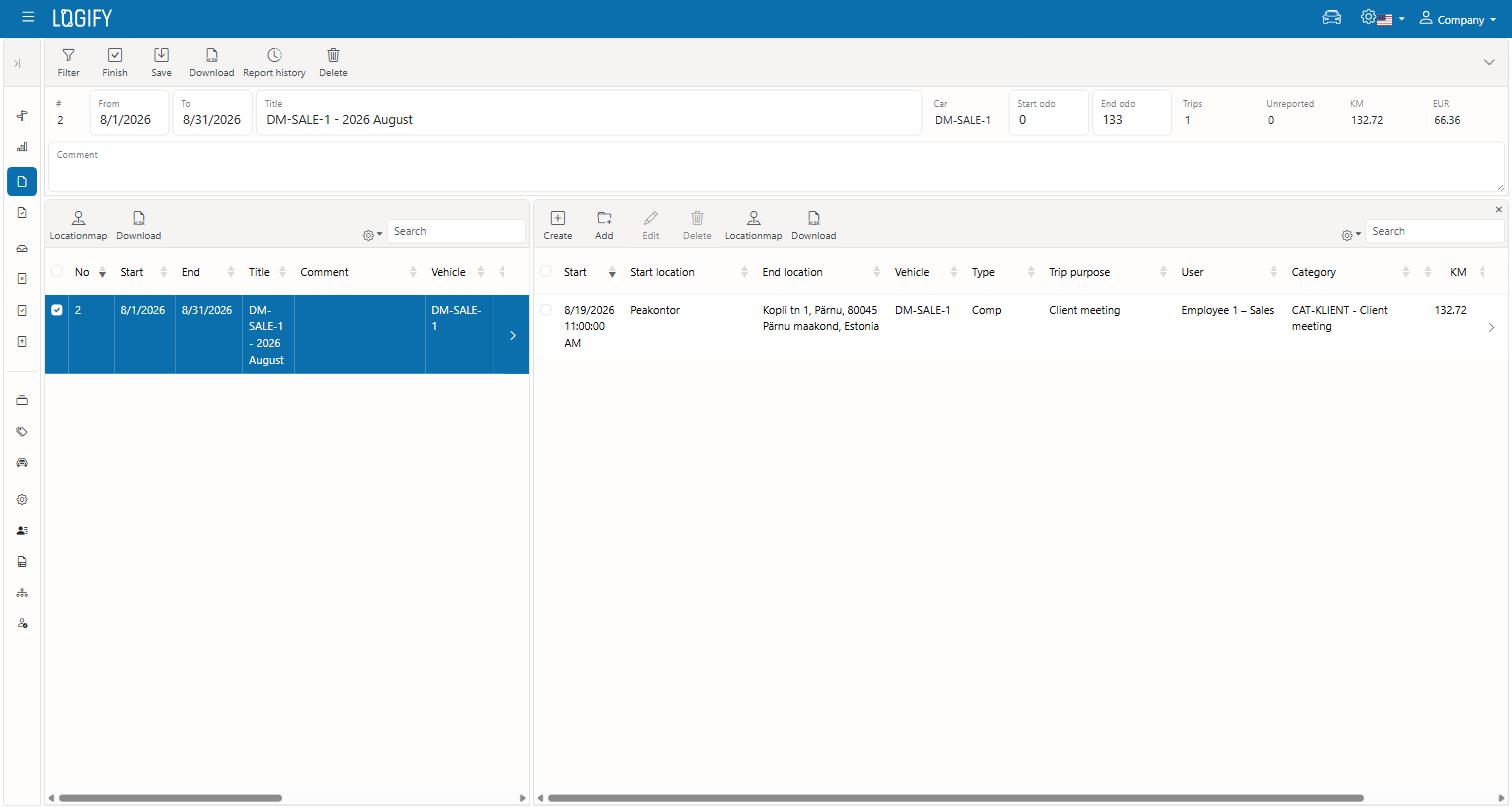1512x809 pixels.
Task: Click the Filter toolbar icon
Action: [68, 62]
